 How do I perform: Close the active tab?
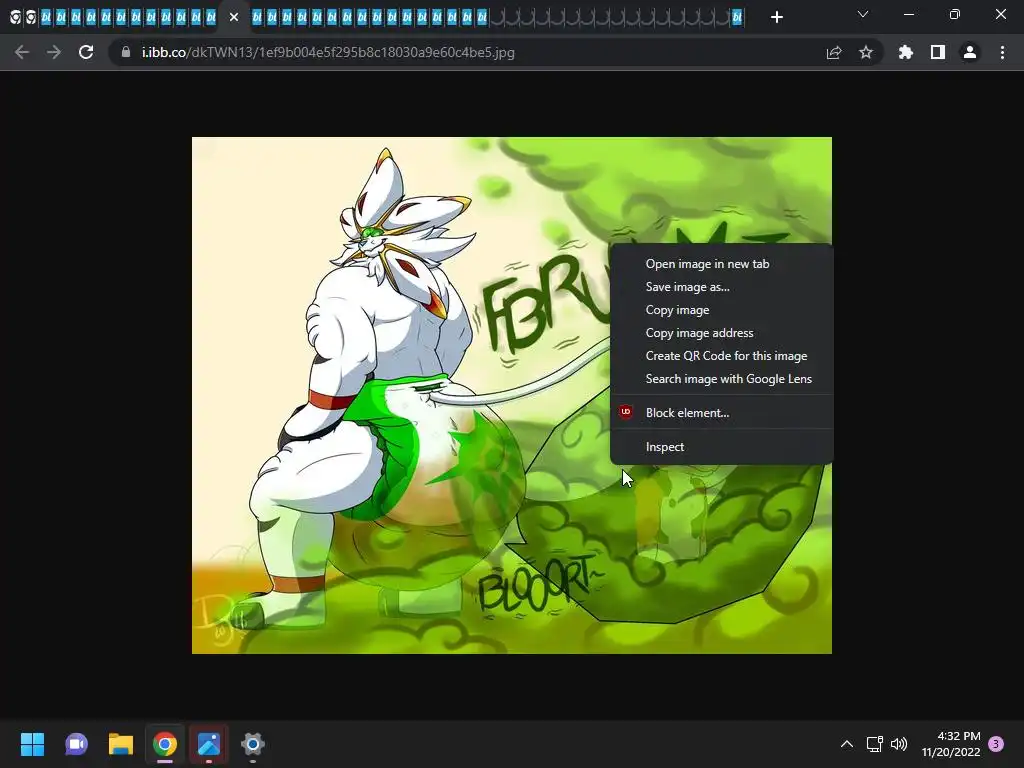click(234, 17)
